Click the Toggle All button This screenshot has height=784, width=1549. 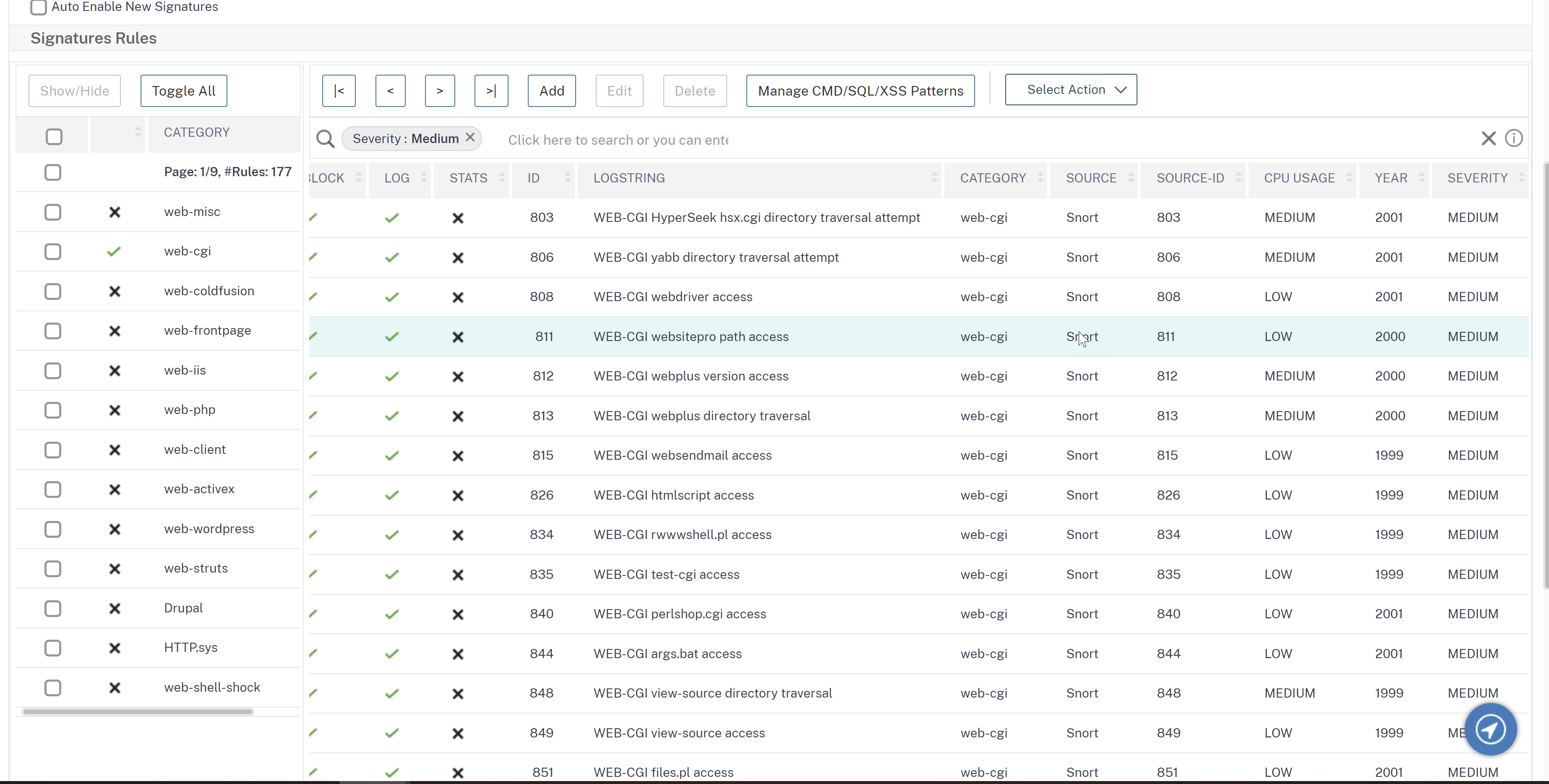point(183,91)
